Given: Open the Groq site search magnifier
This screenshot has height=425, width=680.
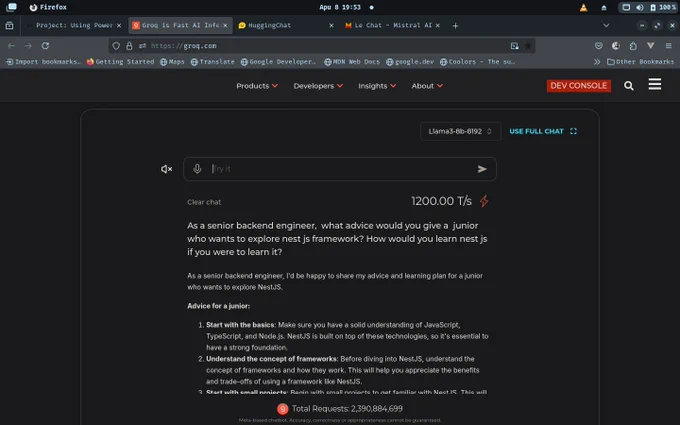Looking at the screenshot, I should (x=629, y=86).
